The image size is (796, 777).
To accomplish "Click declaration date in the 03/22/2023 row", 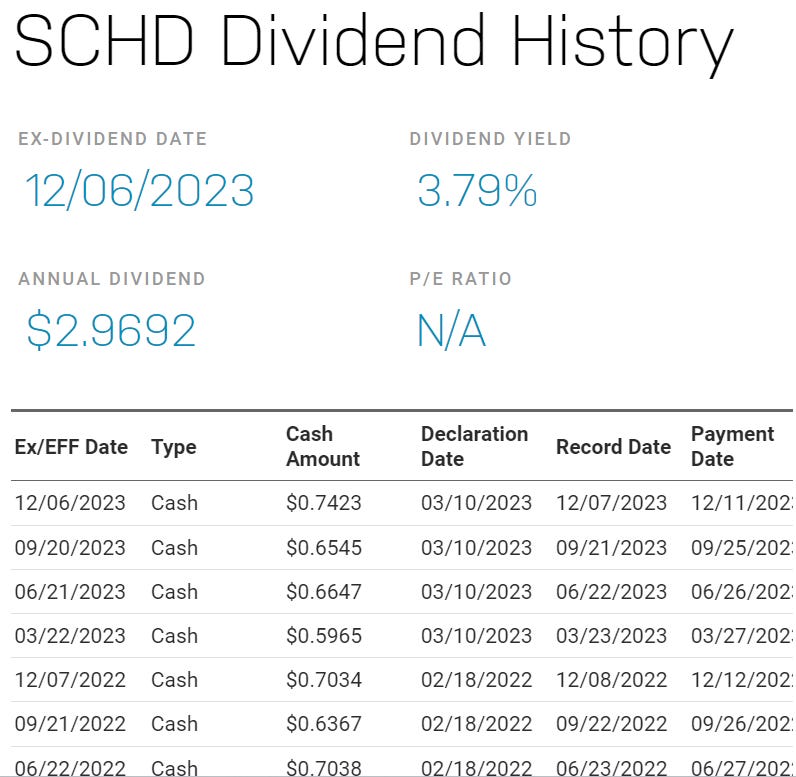I will (x=476, y=636).
